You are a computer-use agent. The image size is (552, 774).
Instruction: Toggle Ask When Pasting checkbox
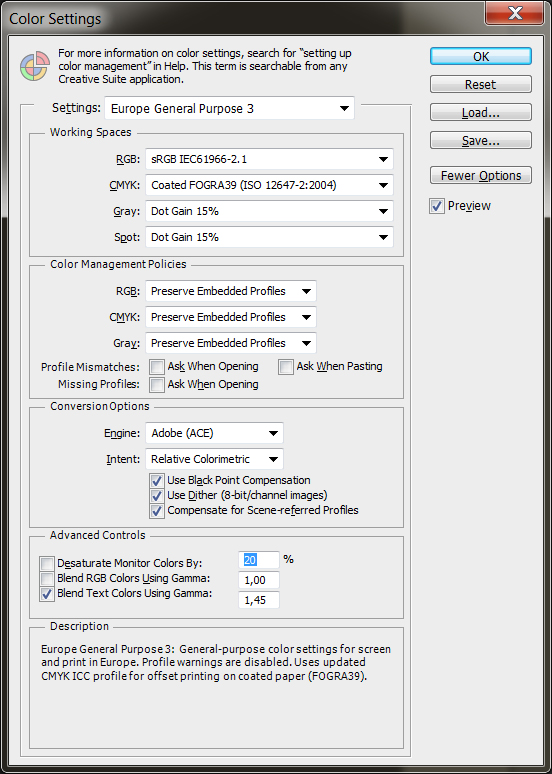tap(285, 367)
